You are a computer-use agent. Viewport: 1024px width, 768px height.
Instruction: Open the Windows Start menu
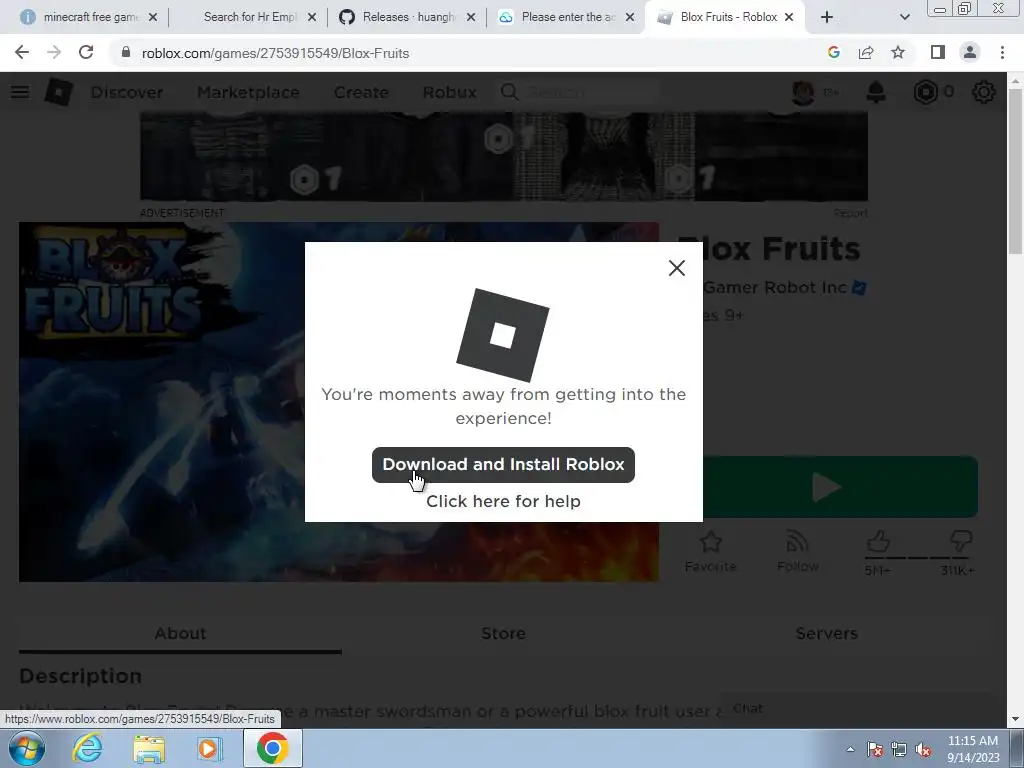coord(26,748)
